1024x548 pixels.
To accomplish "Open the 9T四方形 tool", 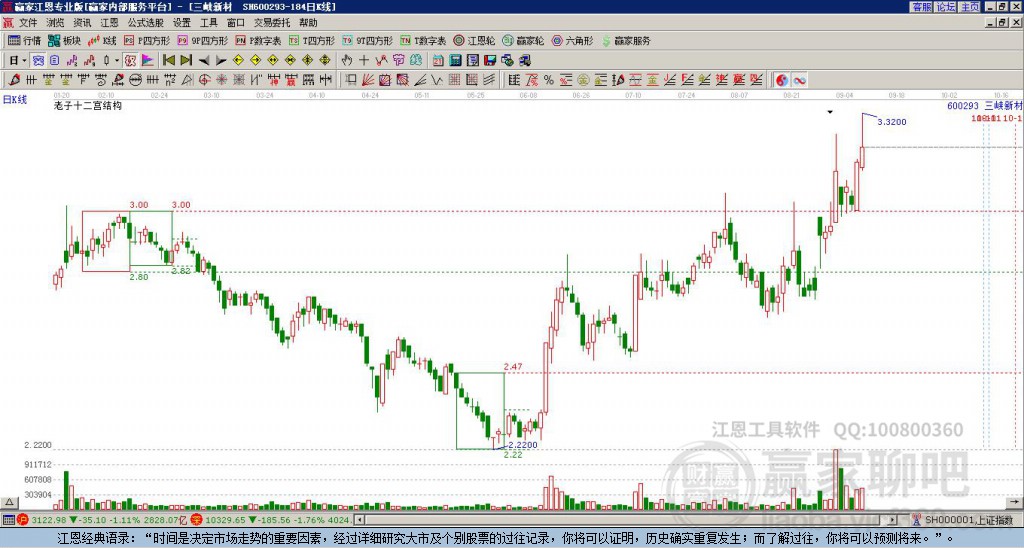I will (368, 40).
